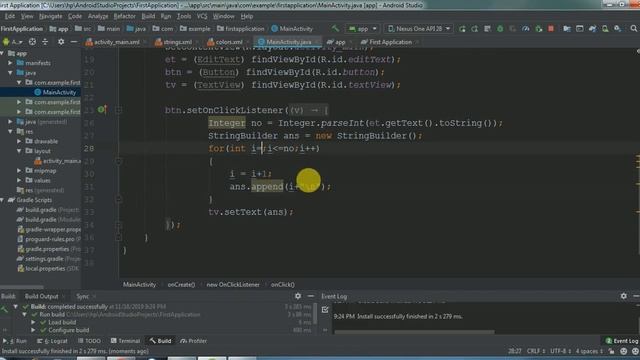Click the Search Everywhere magnifier icon

(x=633, y=29)
